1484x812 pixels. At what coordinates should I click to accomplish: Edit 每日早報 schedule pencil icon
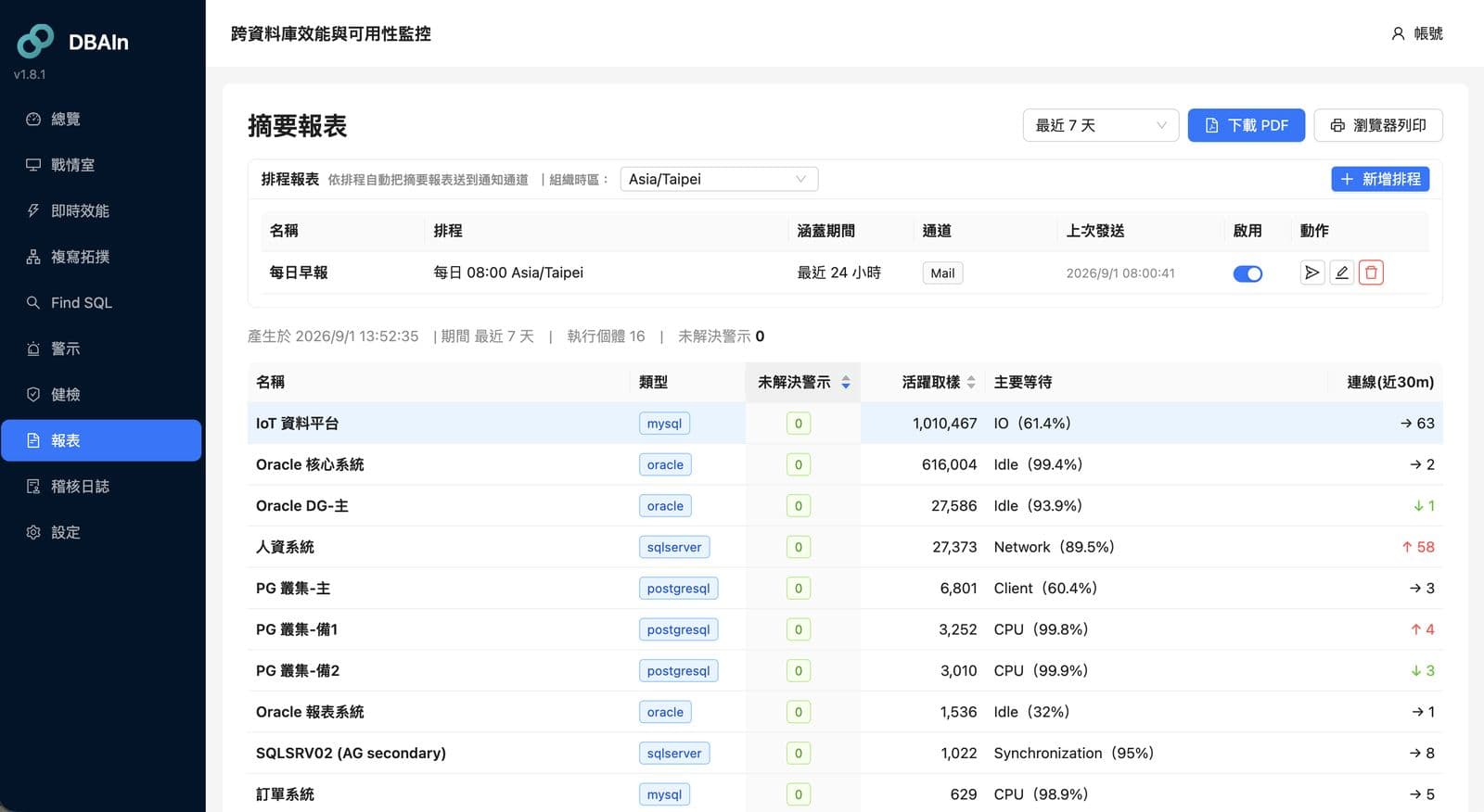click(x=1341, y=273)
